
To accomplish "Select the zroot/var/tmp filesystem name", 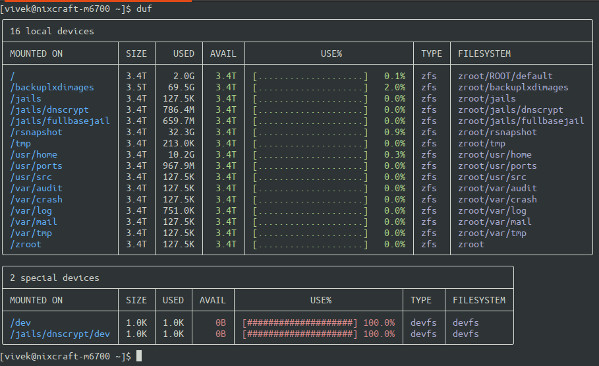I will coord(492,233).
